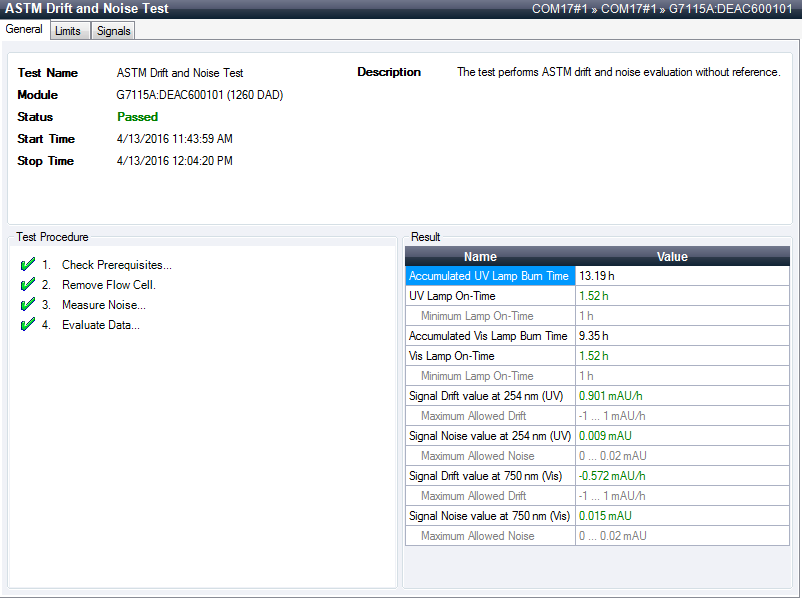Select the General tab
The width and height of the screenshot is (802, 599).
point(24,30)
